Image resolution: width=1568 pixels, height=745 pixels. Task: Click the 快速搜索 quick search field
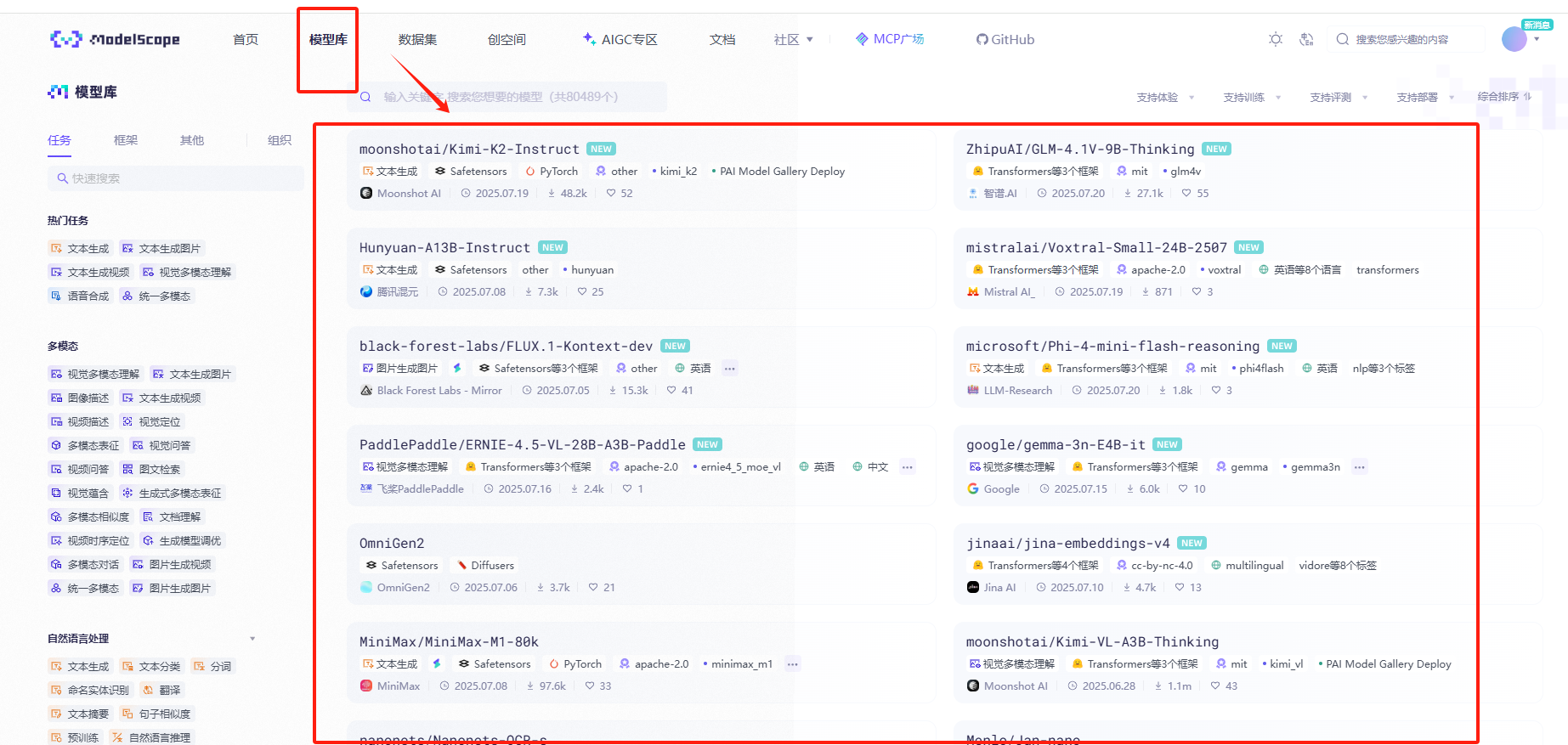[x=176, y=178]
